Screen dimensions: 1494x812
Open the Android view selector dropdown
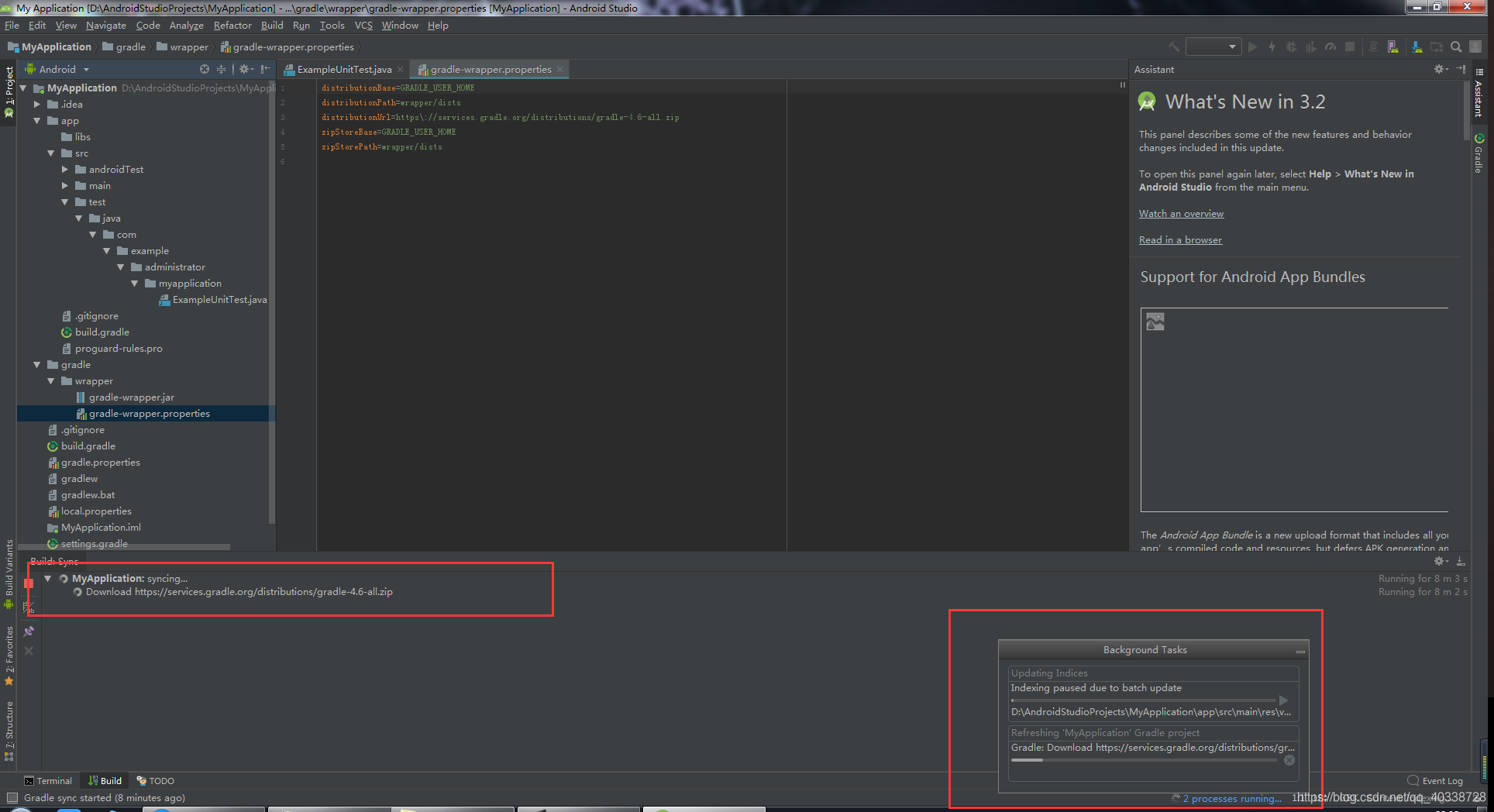click(x=58, y=69)
